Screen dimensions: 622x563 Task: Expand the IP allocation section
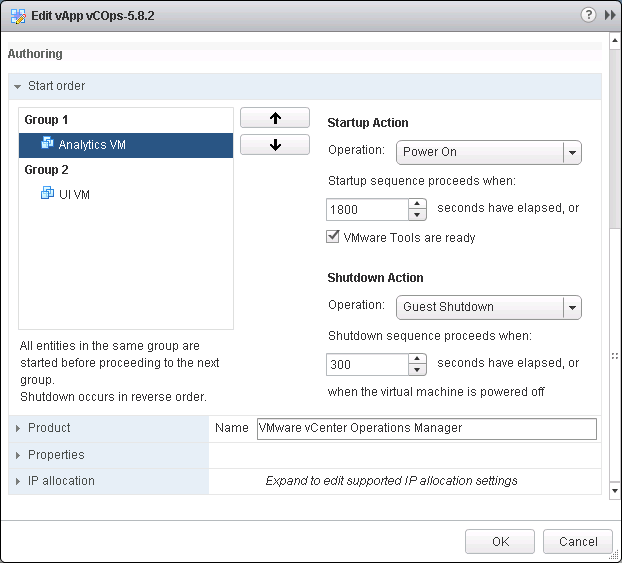[18, 481]
